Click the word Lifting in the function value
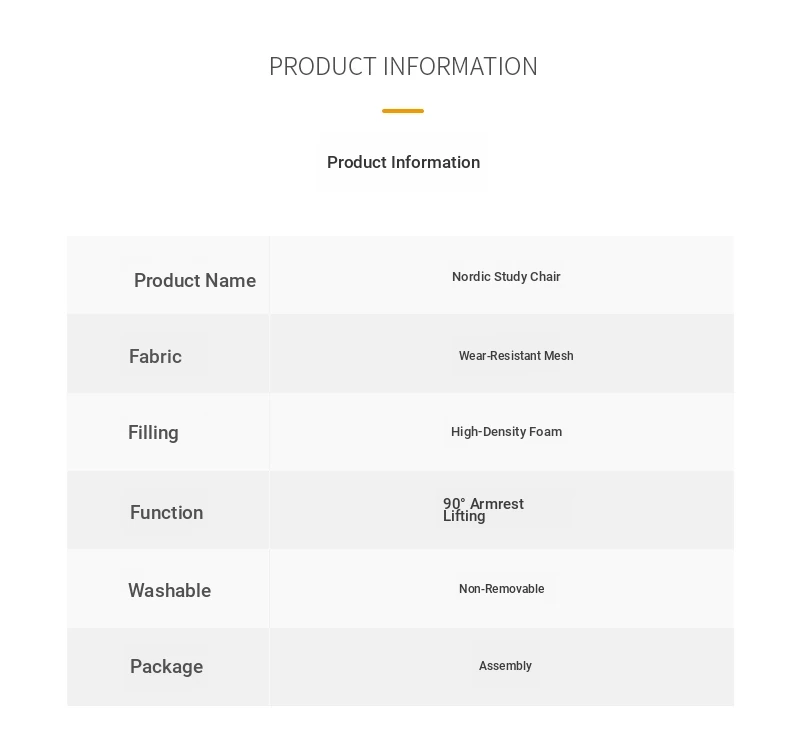Viewport: 790px width, 741px height. (x=464, y=516)
